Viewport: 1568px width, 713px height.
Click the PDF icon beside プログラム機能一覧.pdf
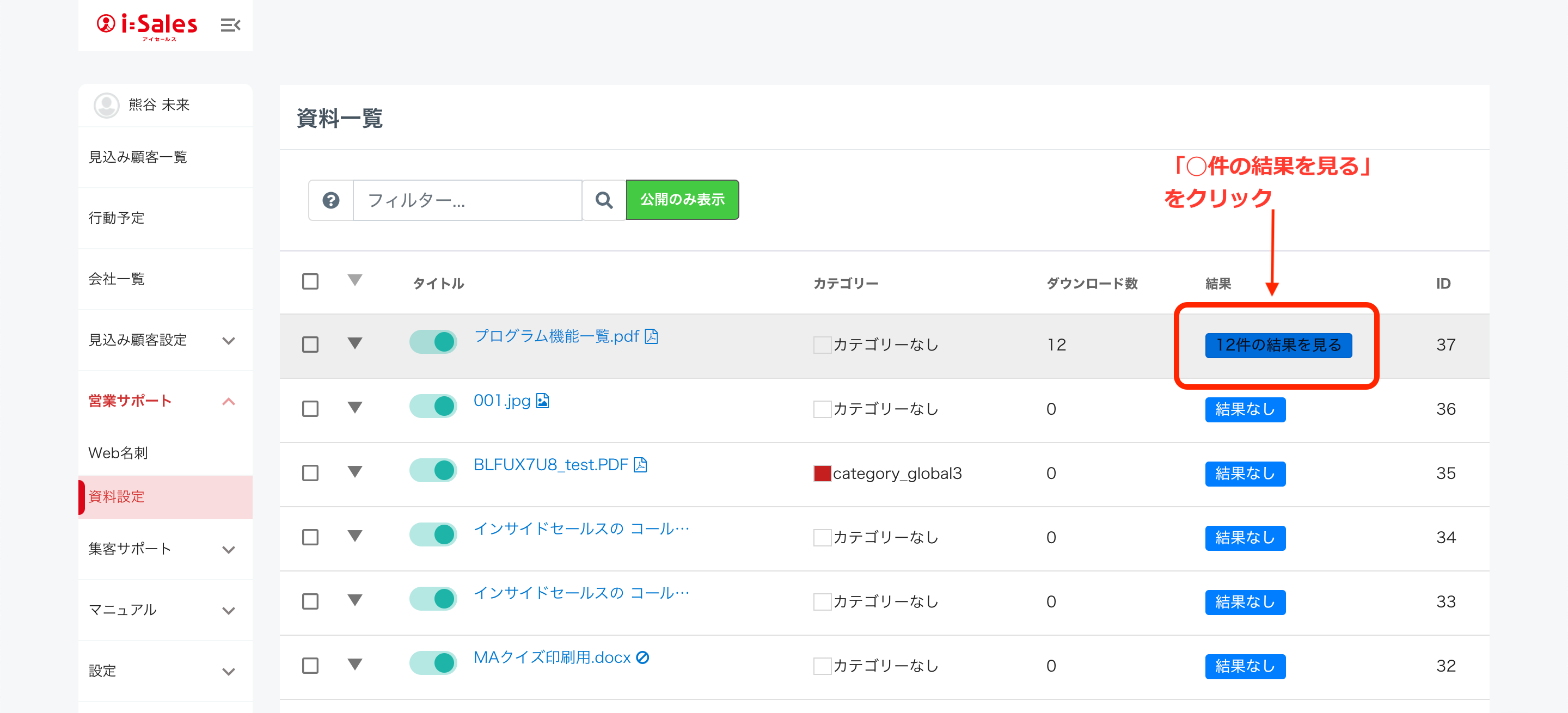[651, 336]
